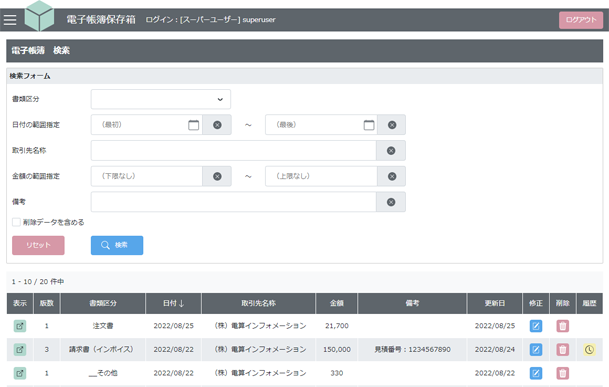Sort by 取引先名称 column header
Image resolution: width=609 pixels, height=387 pixels.
(258, 303)
